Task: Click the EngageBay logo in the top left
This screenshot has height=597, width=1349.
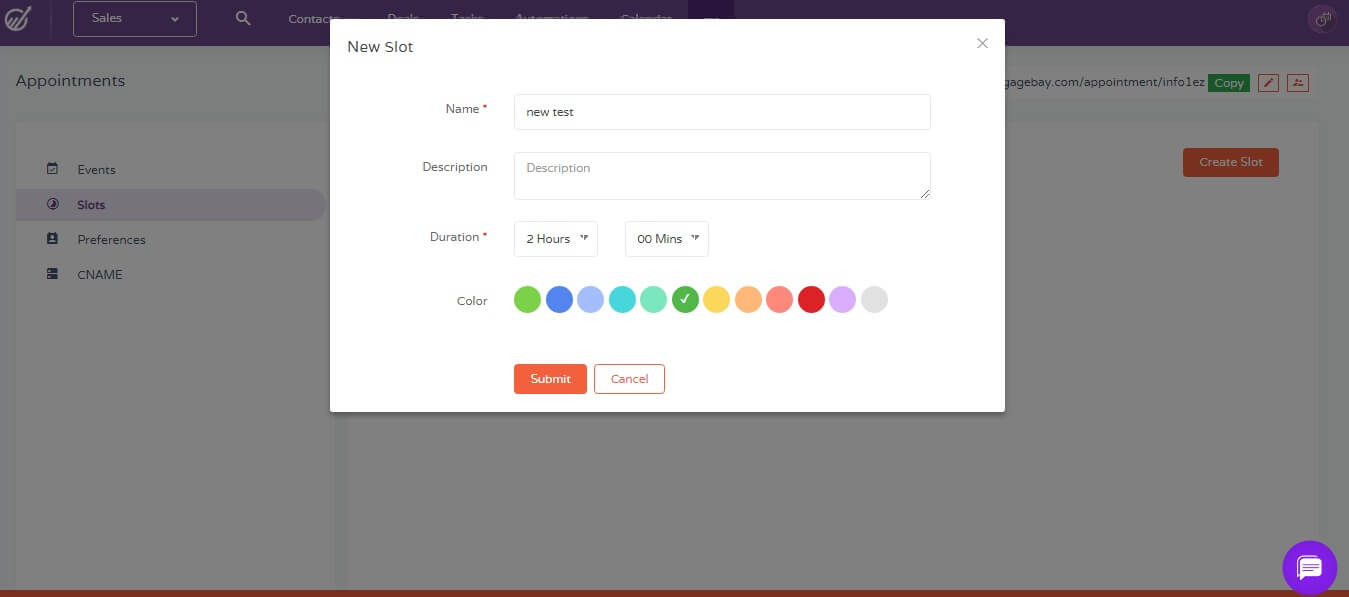Action: coord(17,17)
